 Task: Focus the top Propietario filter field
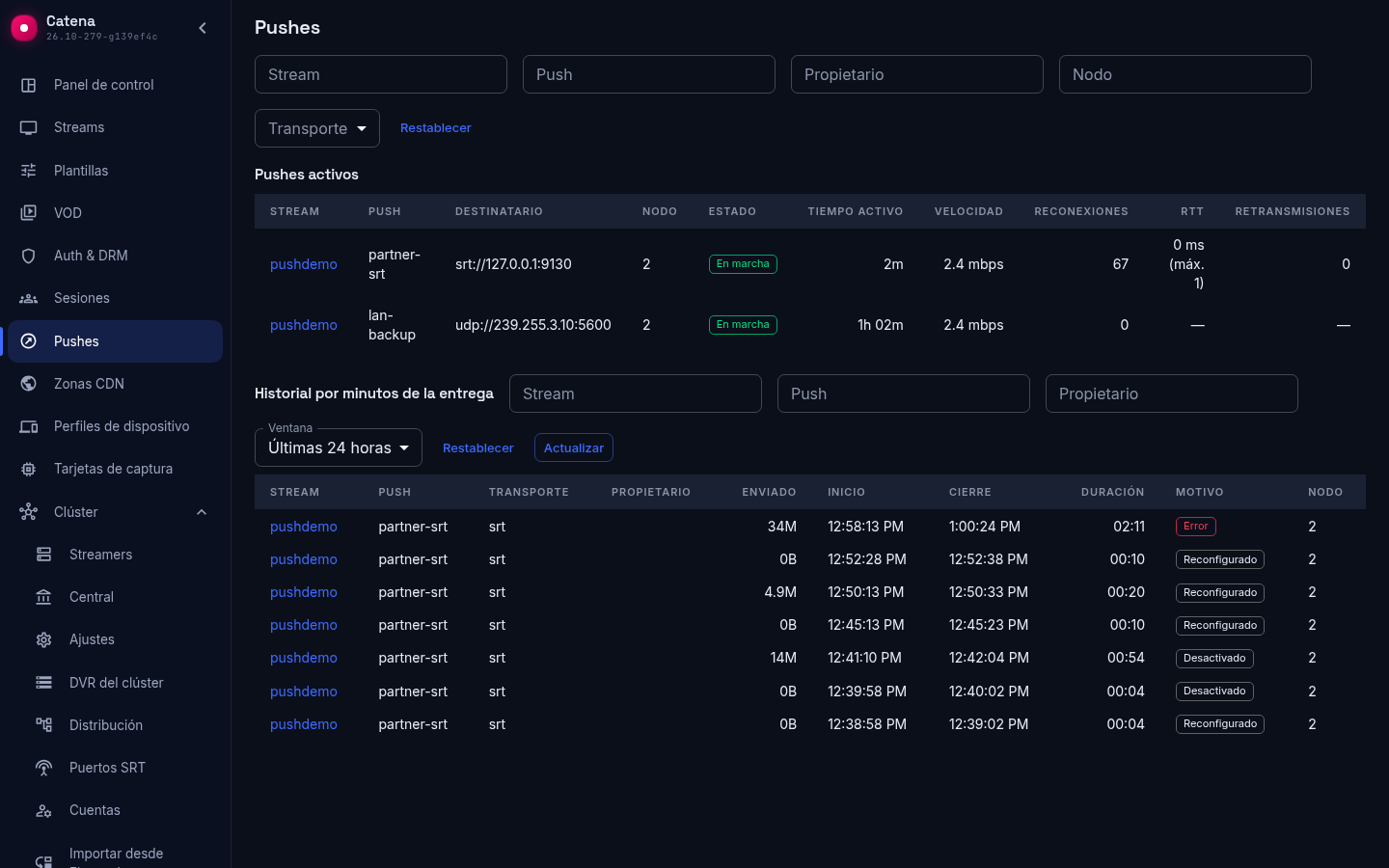917,74
